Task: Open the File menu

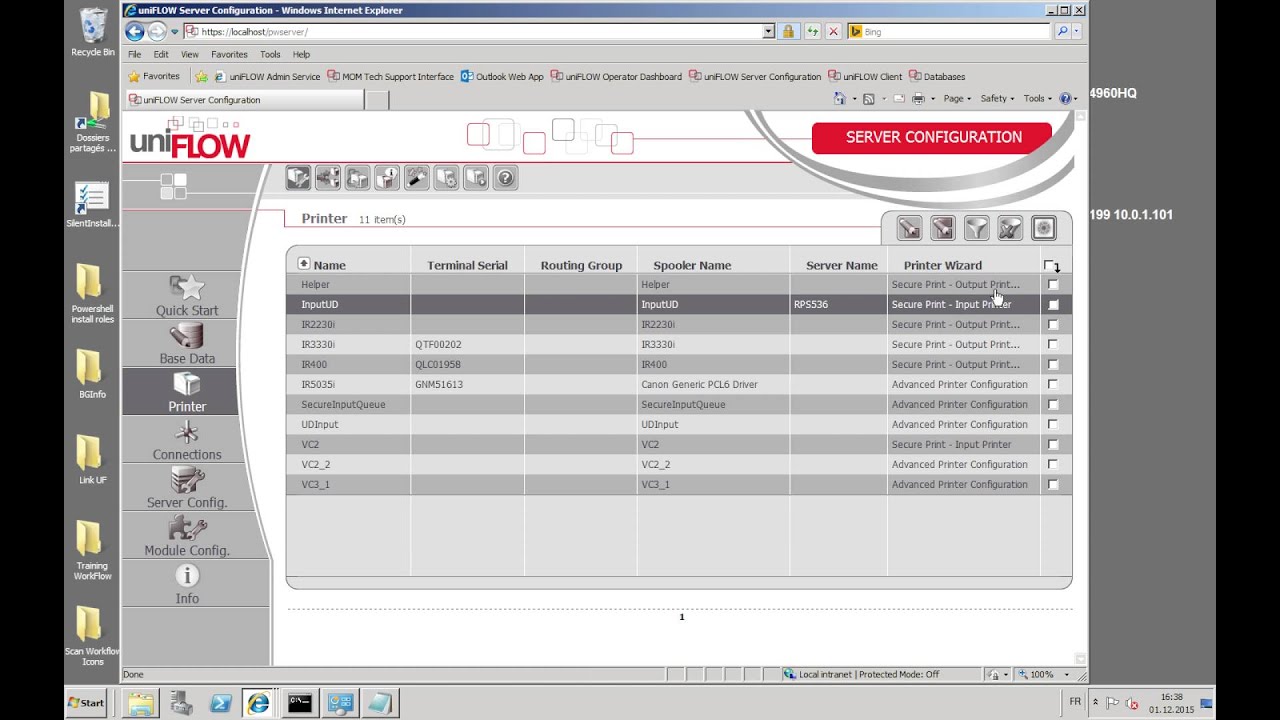Action: pyautogui.click(x=135, y=54)
